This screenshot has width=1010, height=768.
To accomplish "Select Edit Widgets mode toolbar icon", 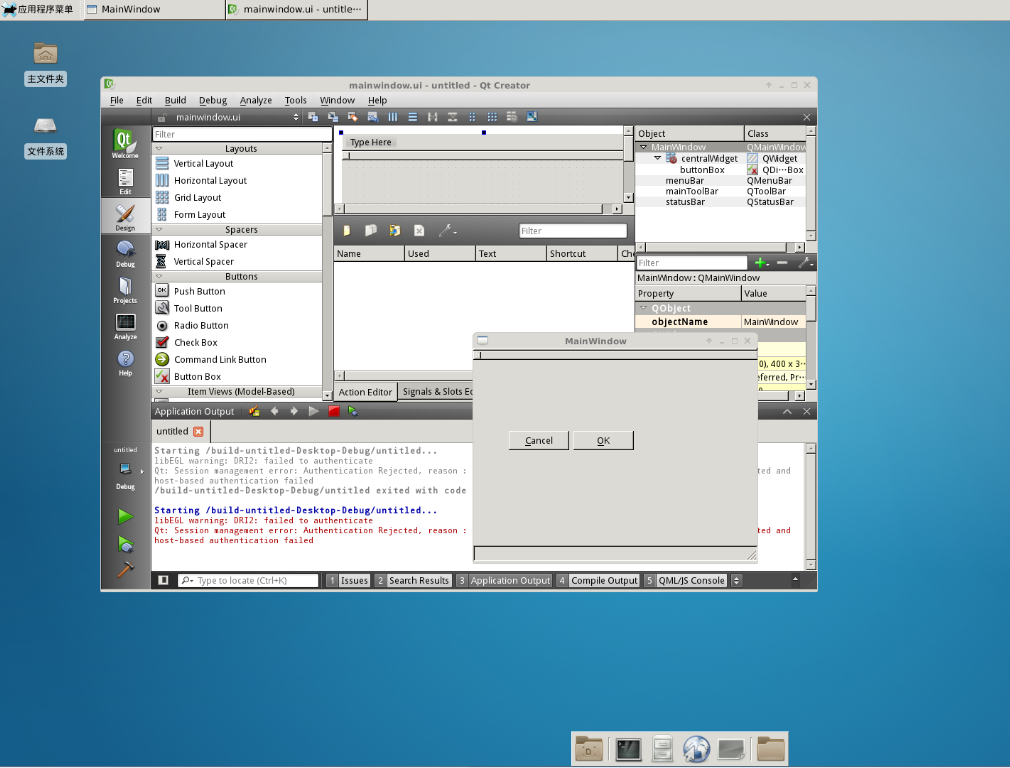I will coord(313,117).
